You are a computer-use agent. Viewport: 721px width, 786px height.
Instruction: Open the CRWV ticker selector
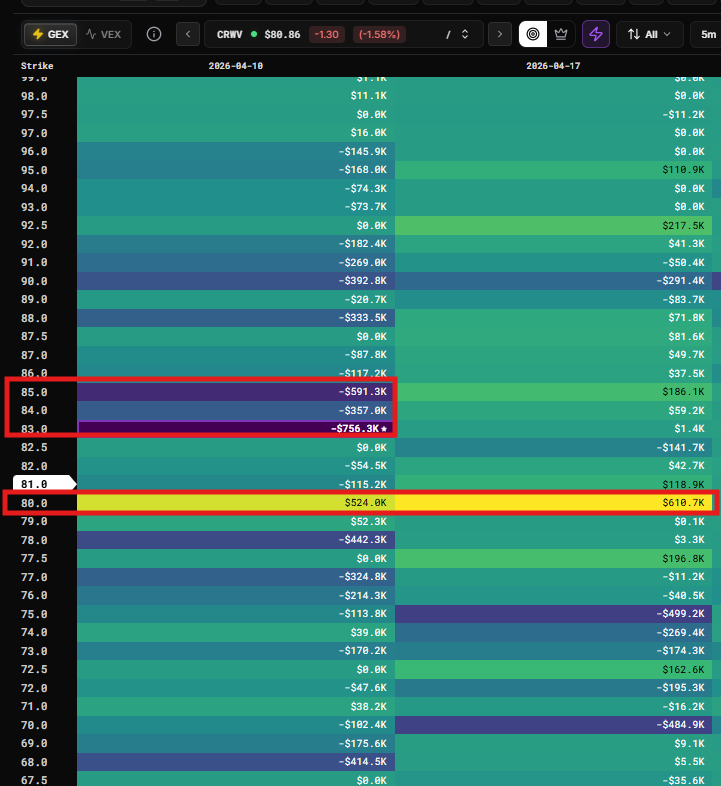tap(343, 35)
